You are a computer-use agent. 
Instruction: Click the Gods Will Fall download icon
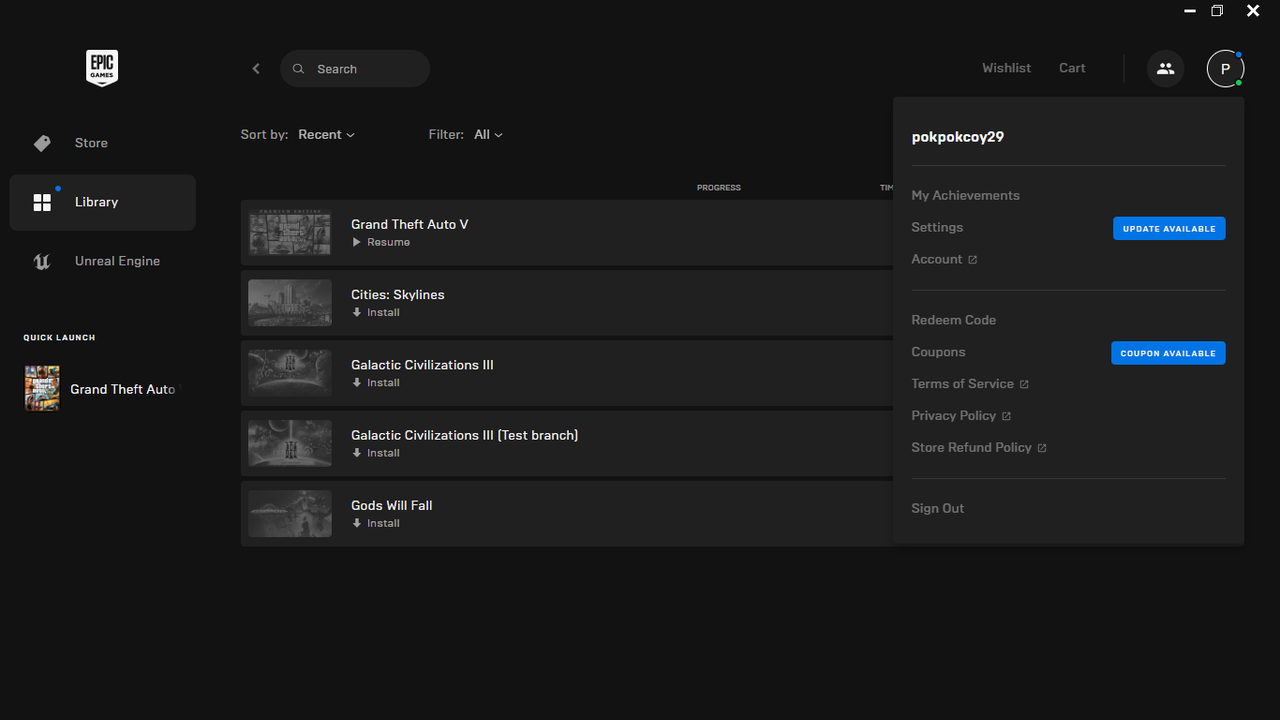point(357,523)
